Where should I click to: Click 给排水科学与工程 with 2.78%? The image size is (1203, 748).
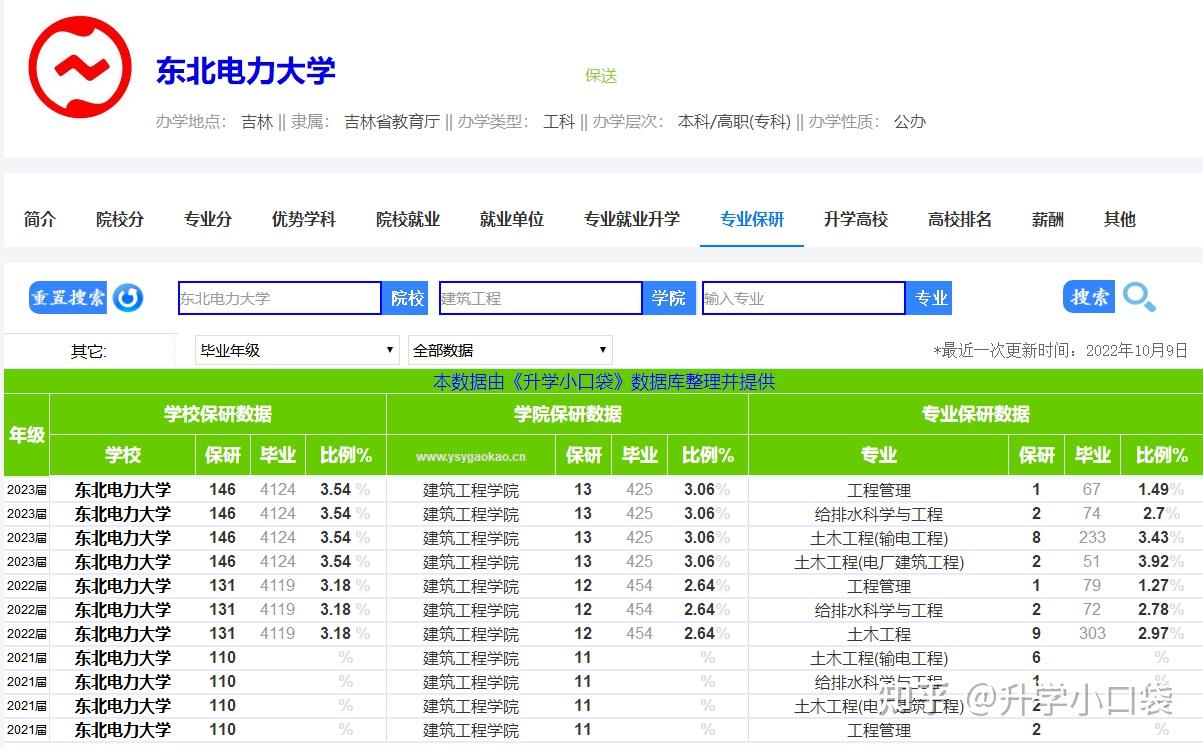click(879, 610)
